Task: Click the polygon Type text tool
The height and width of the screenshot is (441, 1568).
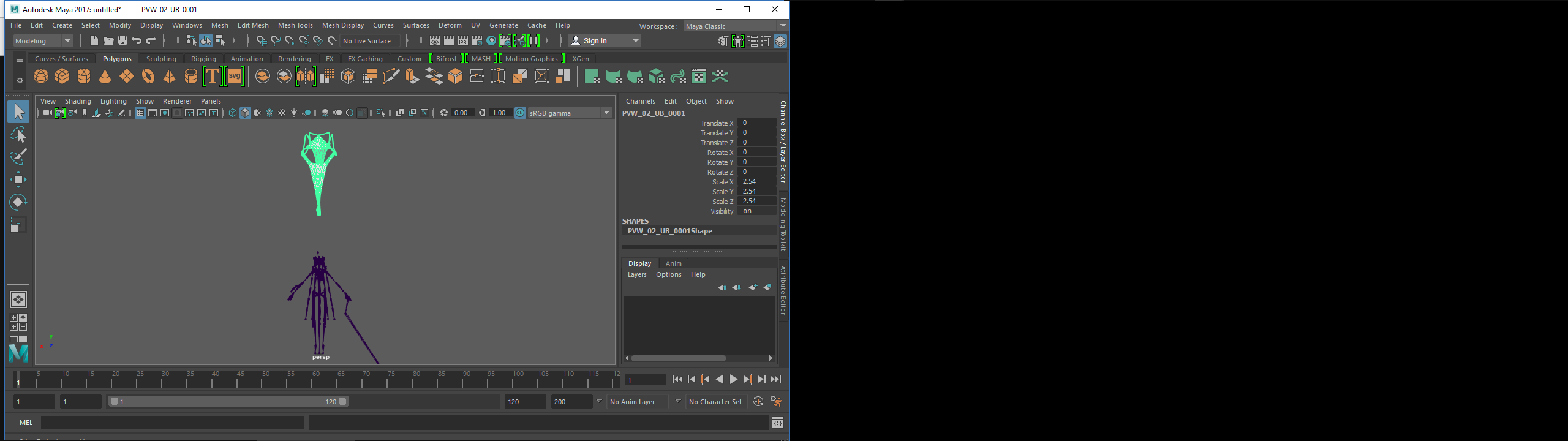Action: coord(212,77)
